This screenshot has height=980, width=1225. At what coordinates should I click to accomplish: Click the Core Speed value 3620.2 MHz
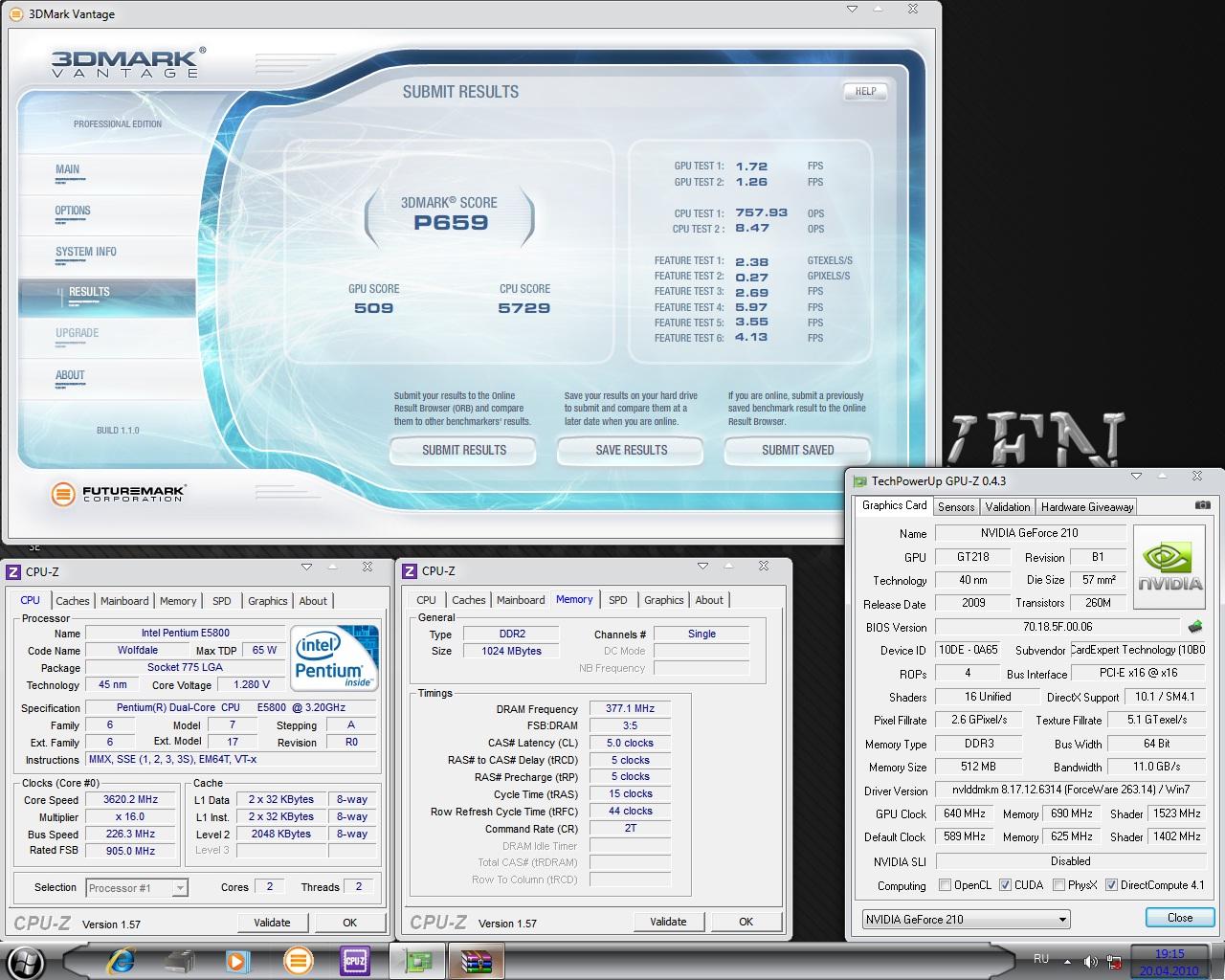(130, 799)
